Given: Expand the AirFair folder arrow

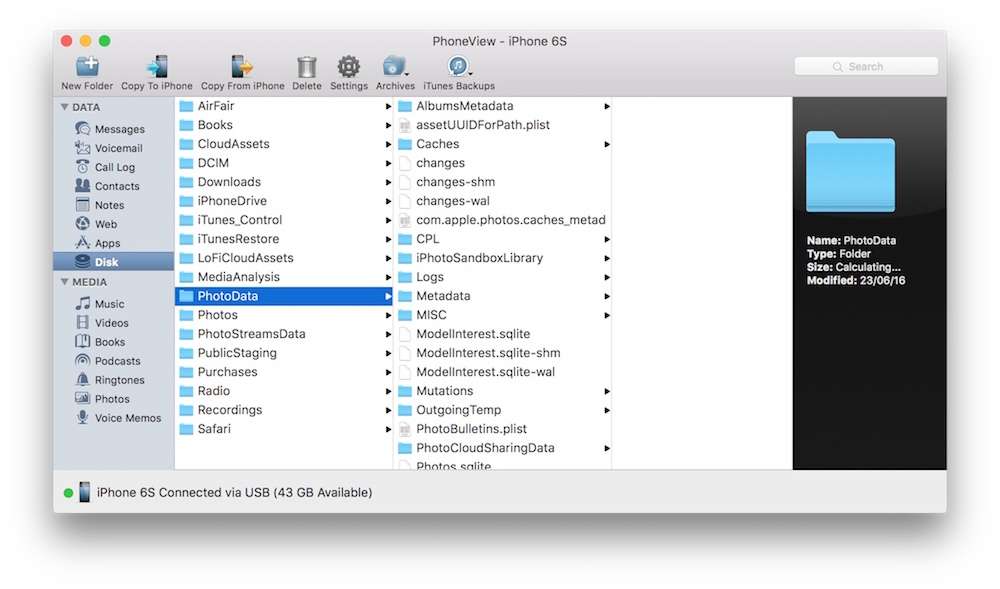Looking at the screenshot, I should tap(388, 106).
